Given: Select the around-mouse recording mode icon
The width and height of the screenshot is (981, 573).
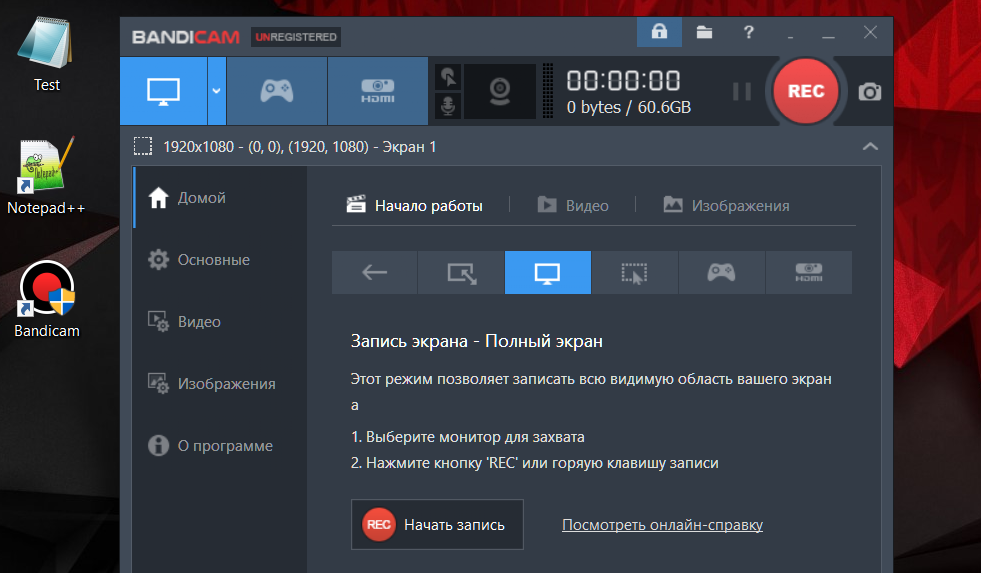Looking at the screenshot, I should point(634,273).
